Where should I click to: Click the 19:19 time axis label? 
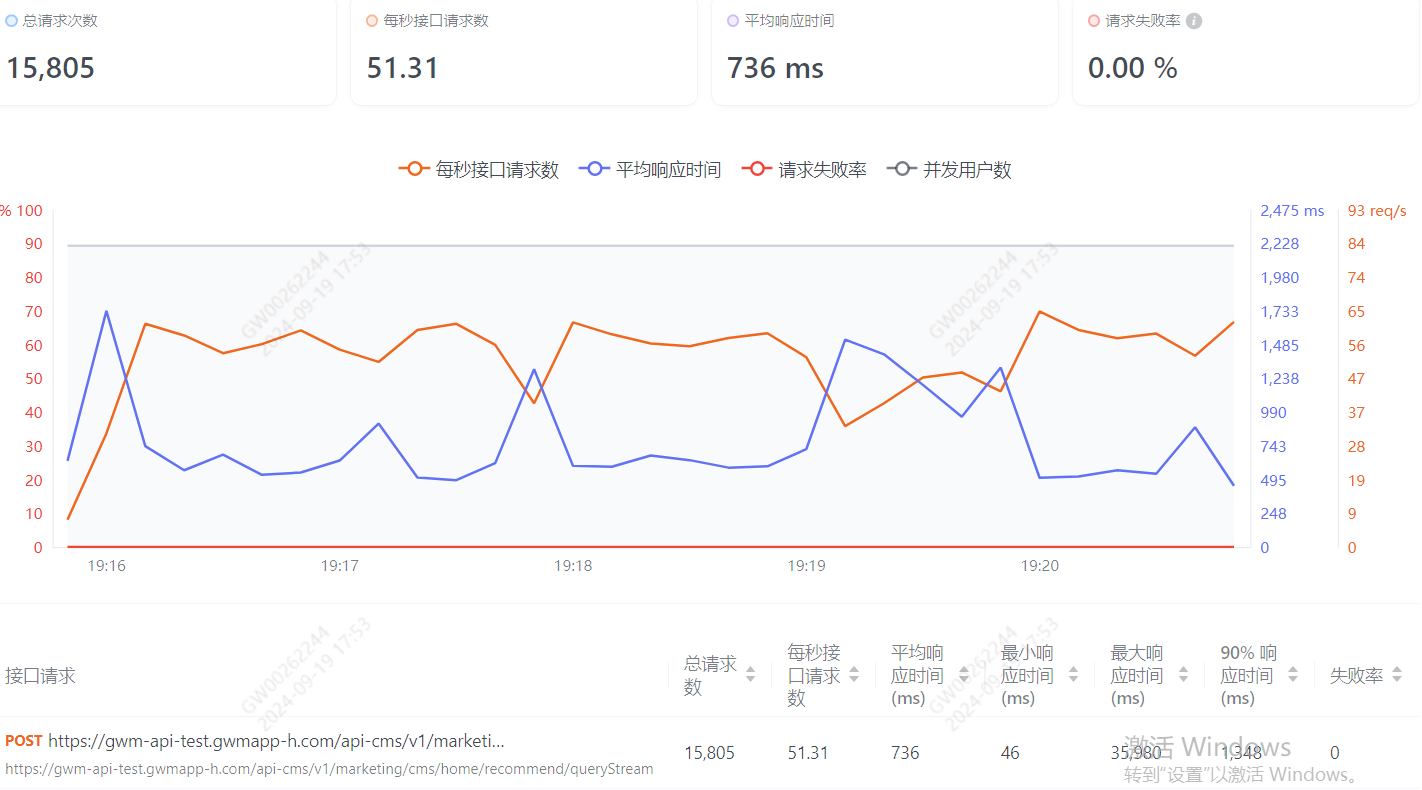pos(806,565)
